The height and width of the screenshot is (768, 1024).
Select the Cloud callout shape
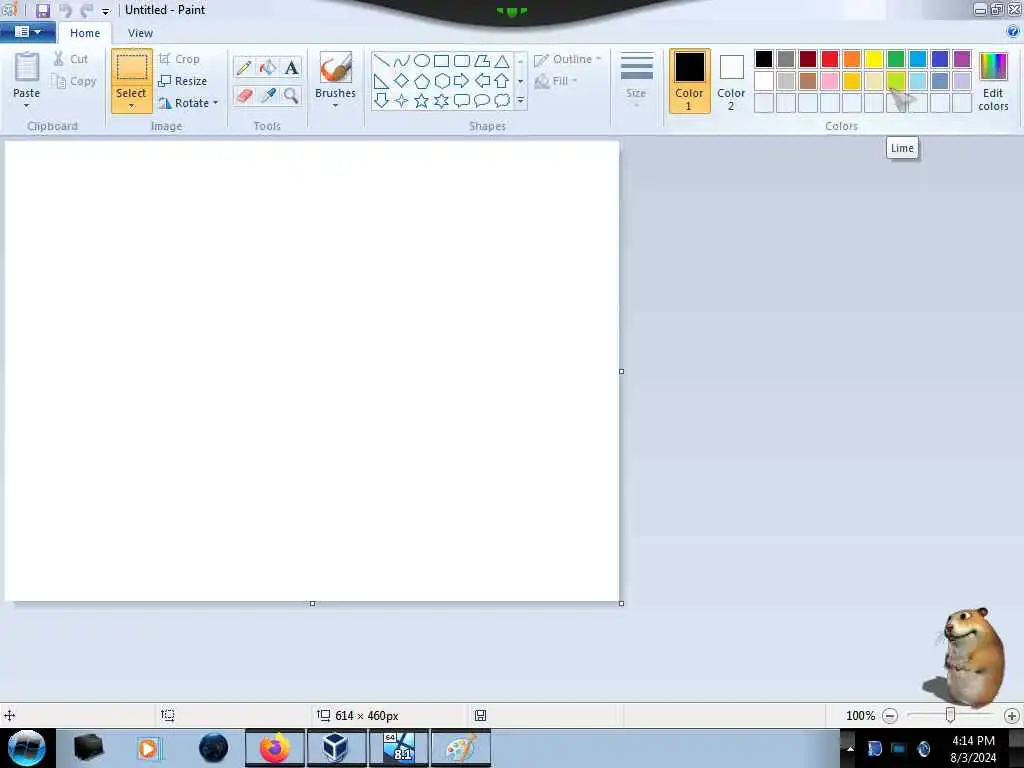click(502, 101)
